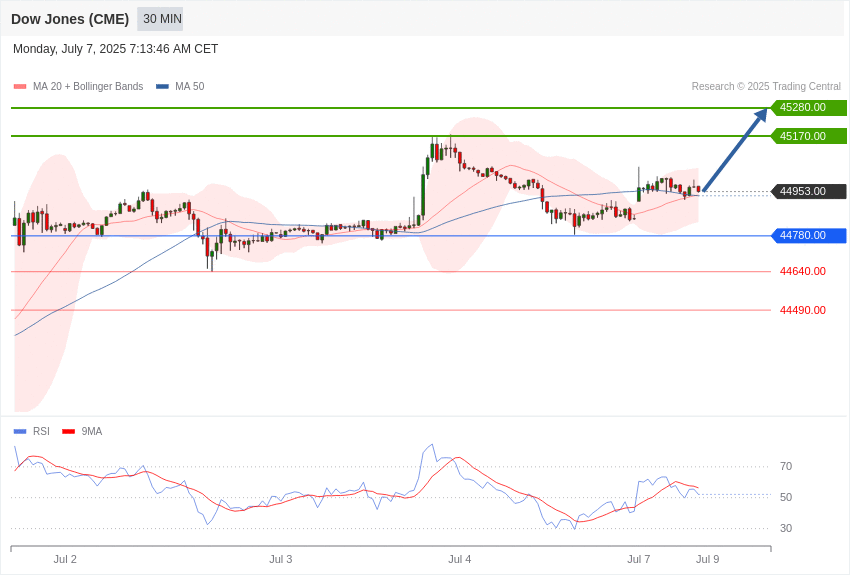This screenshot has width=850, height=576.
Task: Click the 30 MIN timeframe badge
Action: 160,19
